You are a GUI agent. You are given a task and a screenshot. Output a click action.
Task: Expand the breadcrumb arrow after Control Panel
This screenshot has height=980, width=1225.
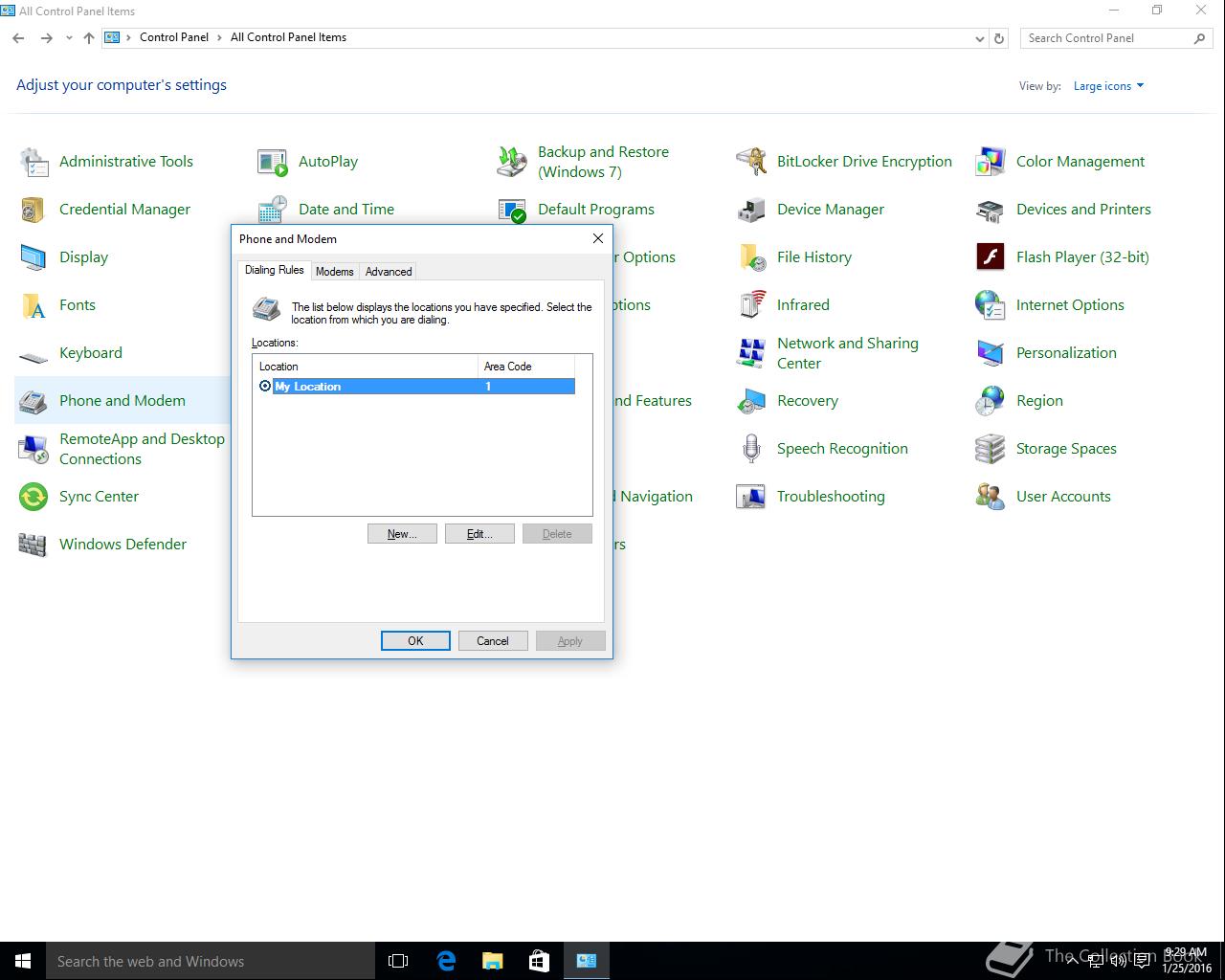220,37
